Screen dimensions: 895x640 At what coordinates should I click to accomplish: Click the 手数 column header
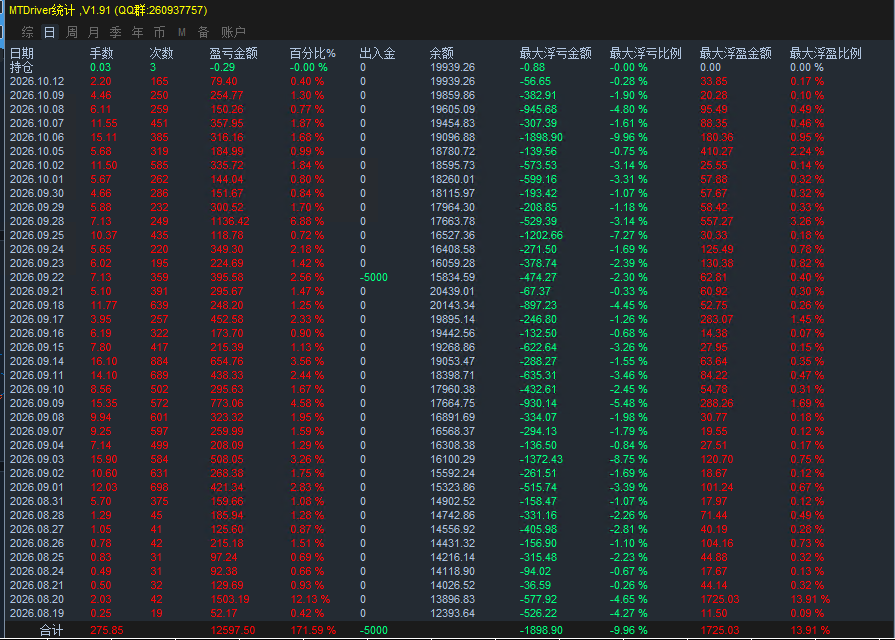click(102, 54)
